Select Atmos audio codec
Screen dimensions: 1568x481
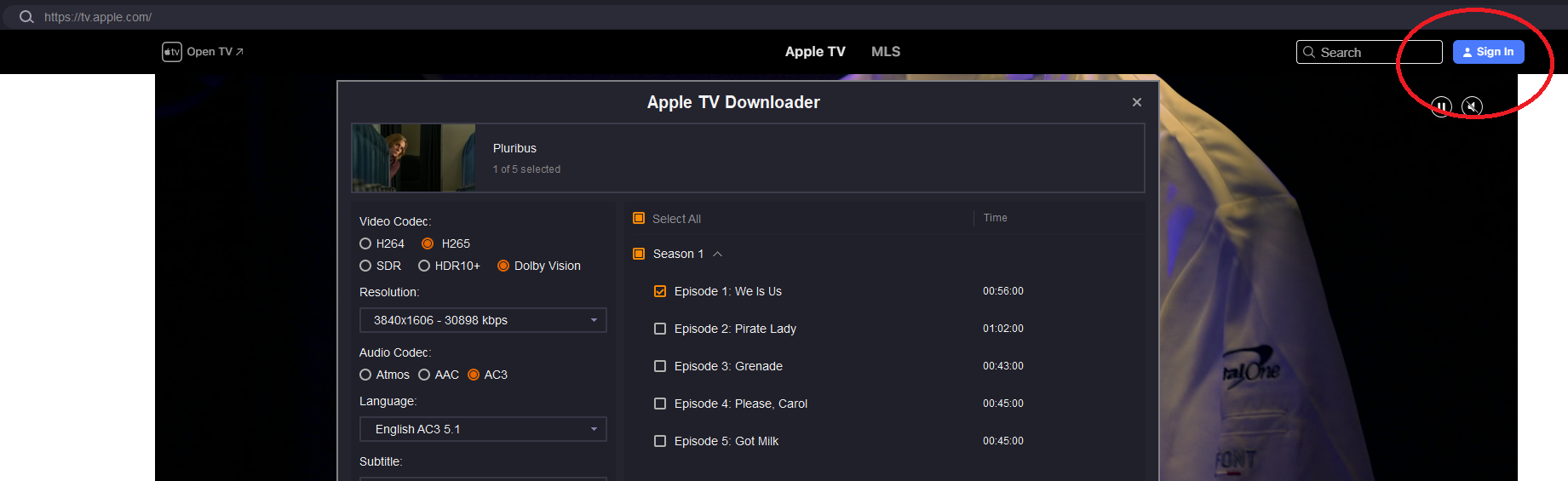click(365, 375)
